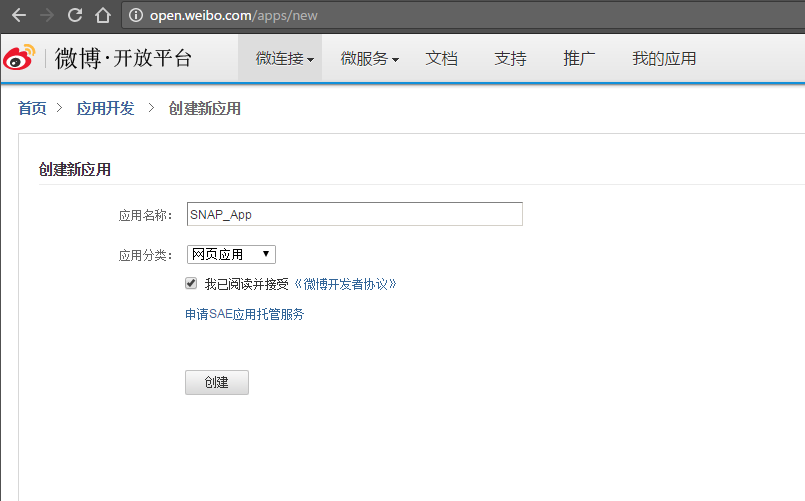Go to 应用开发 breadcrumb link
Viewport: 805px width, 501px height.
click(105, 108)
